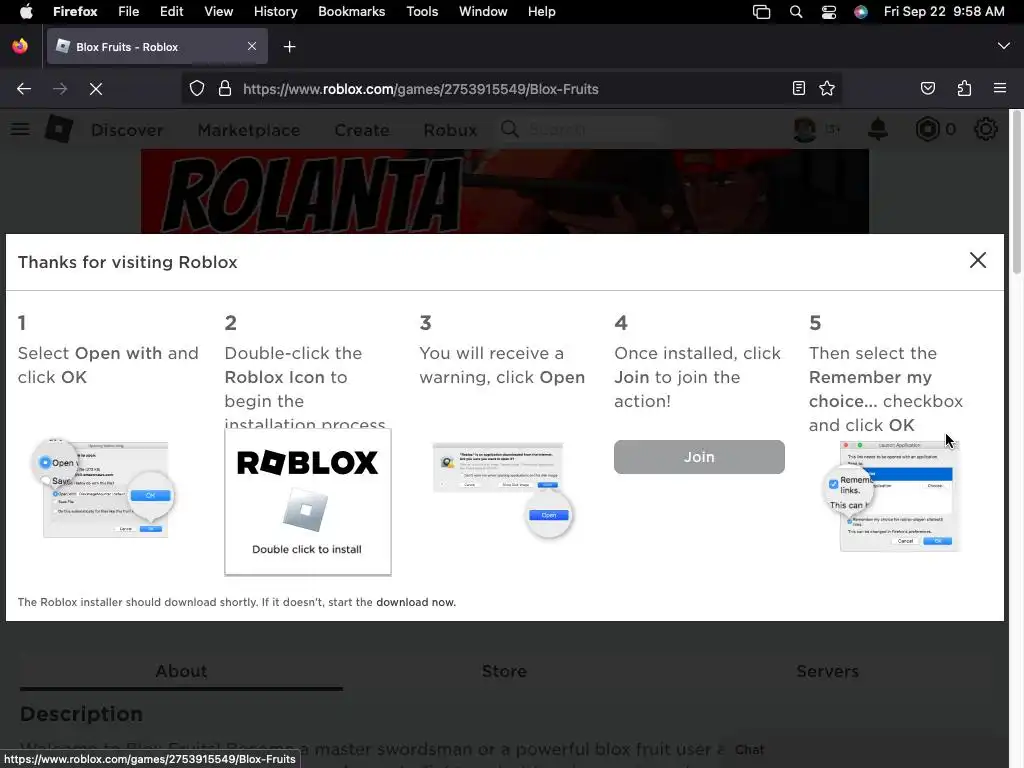Stop loading the page
1024x768 pixels.
(96, 89)
